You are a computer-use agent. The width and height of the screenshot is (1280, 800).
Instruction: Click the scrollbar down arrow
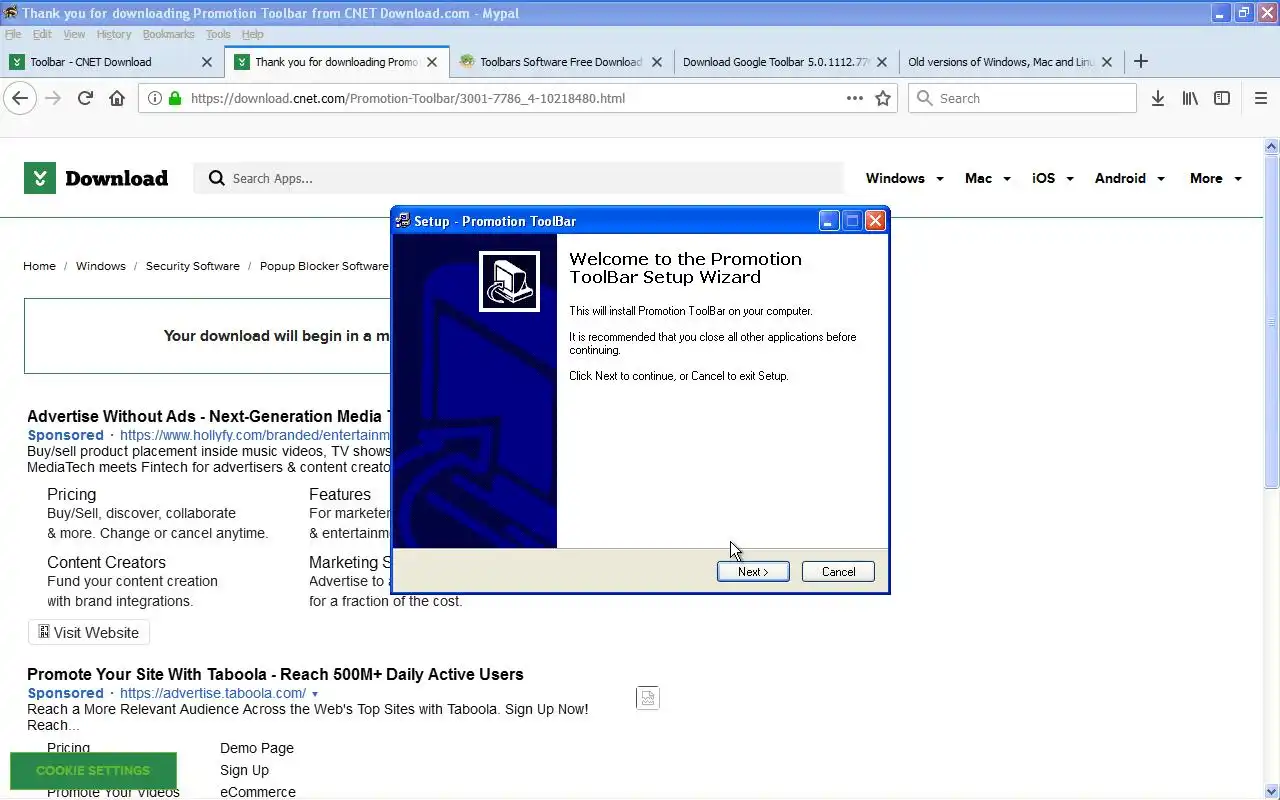1272,790
